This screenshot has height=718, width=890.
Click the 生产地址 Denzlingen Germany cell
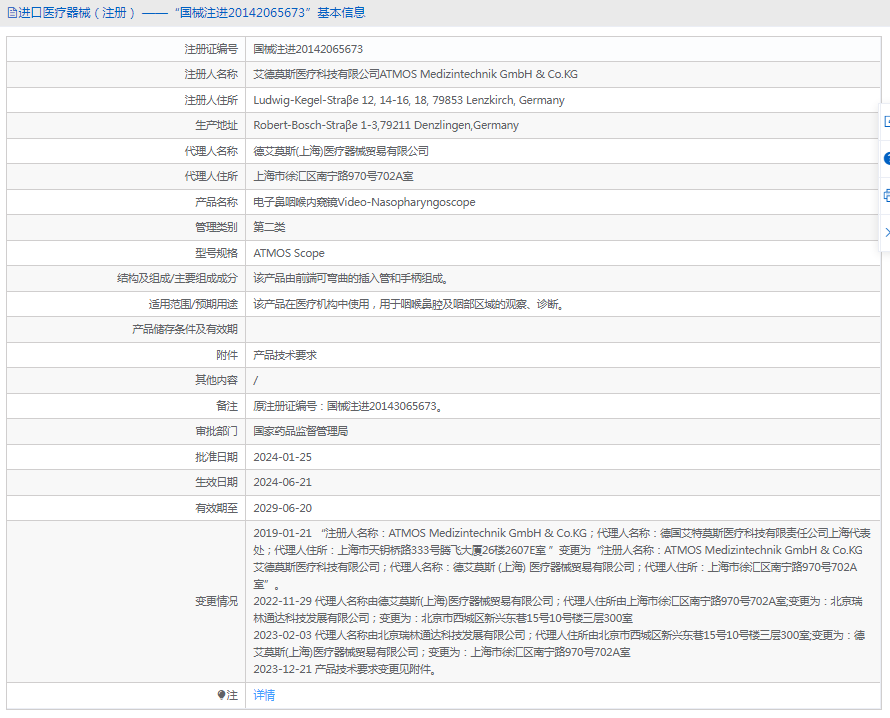pyautogui.click(x=387, y=125)
